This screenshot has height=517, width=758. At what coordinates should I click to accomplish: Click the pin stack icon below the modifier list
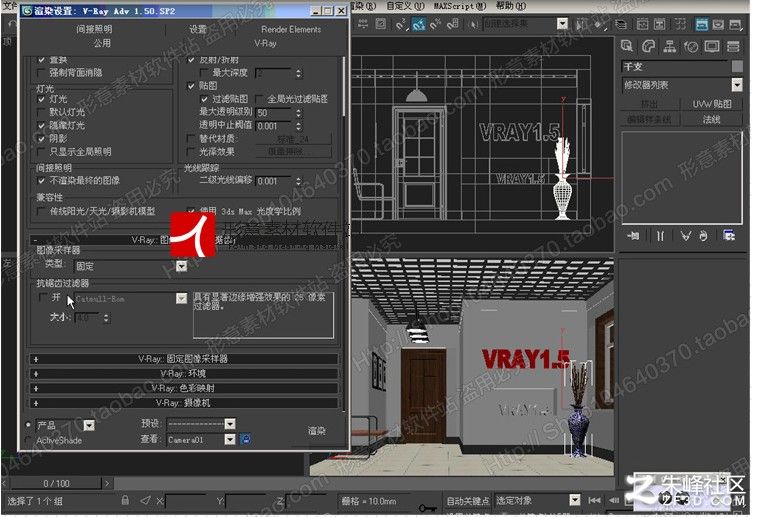click(633, 236)
